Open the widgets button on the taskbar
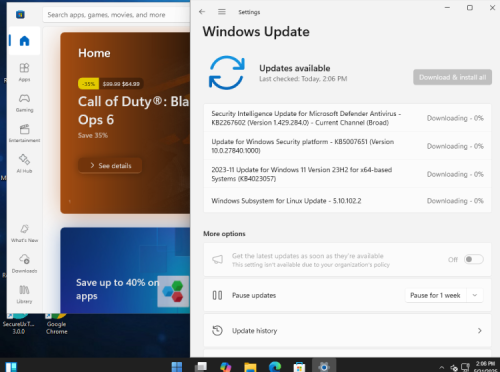 [11, 367]
